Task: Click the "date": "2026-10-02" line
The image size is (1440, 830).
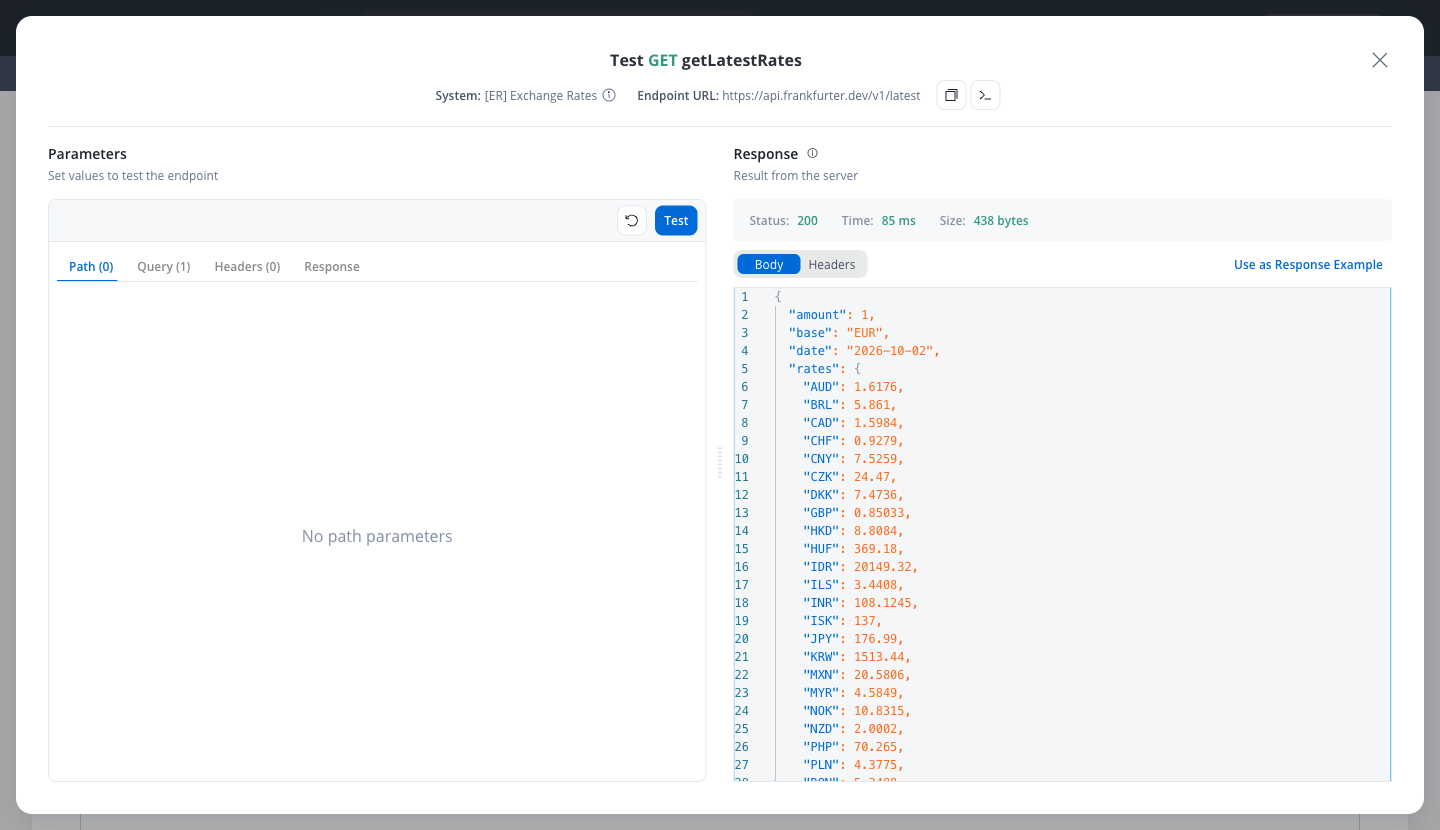Action: coord(864,351)
